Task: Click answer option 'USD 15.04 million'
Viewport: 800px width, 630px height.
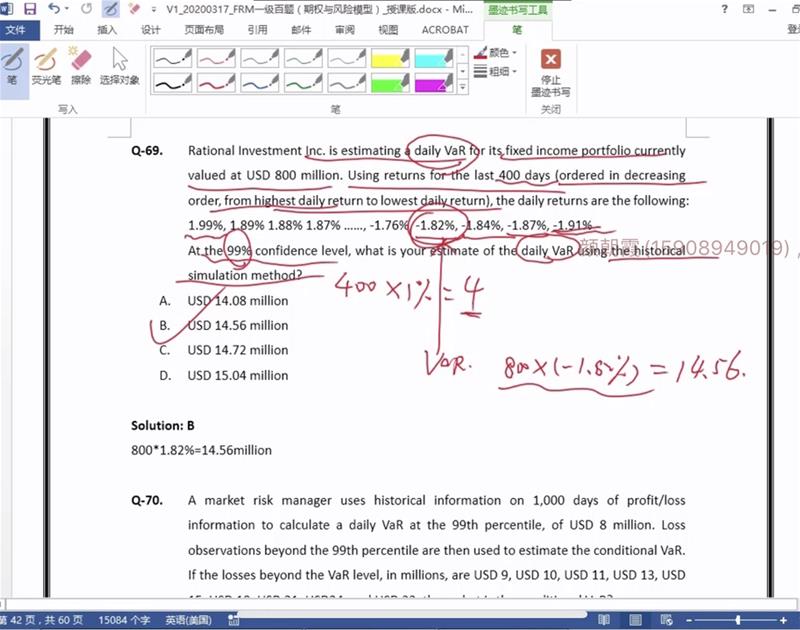Action: 238,375
